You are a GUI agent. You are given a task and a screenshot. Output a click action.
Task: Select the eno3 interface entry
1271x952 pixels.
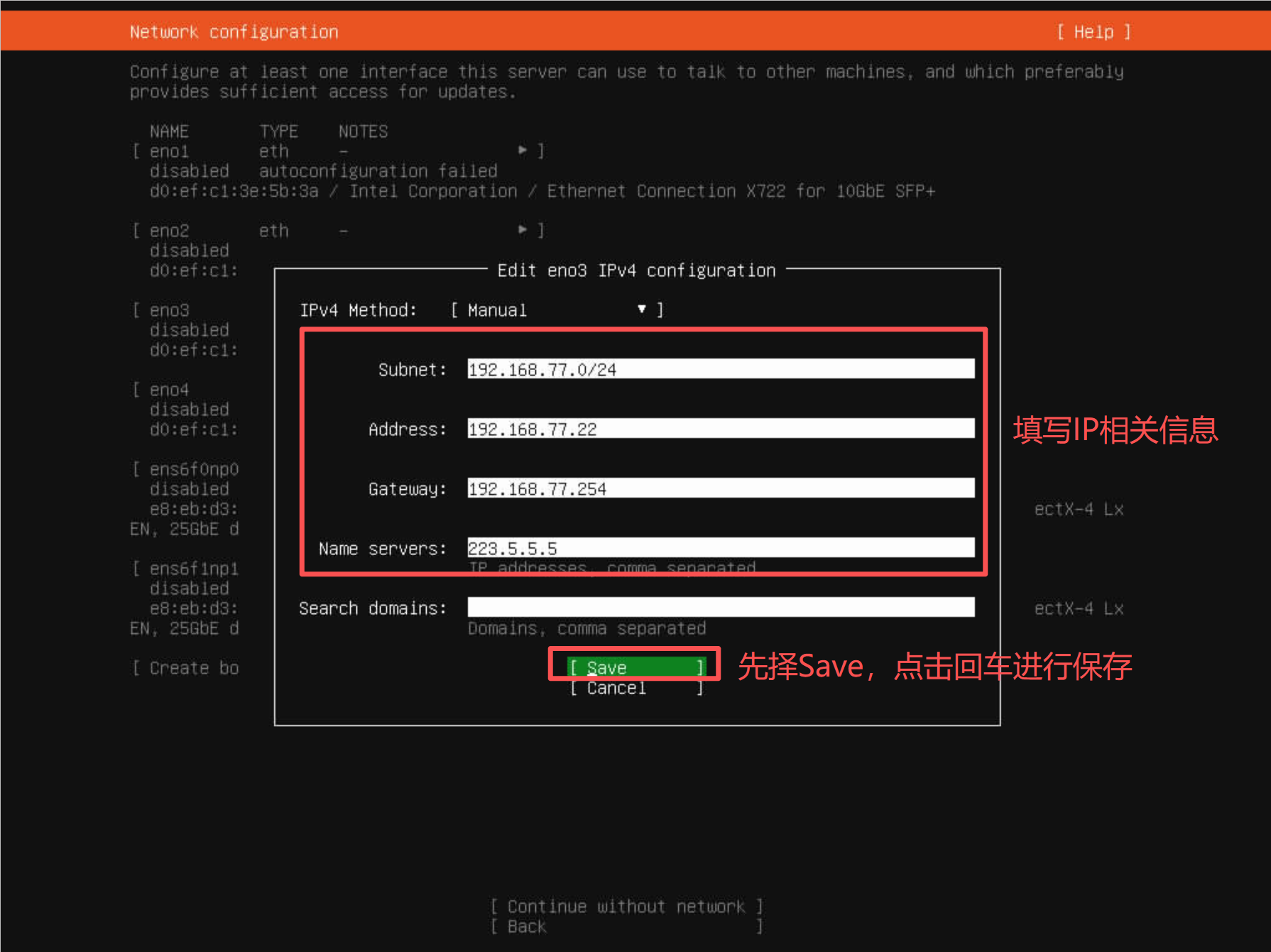[x=170, y=310]
